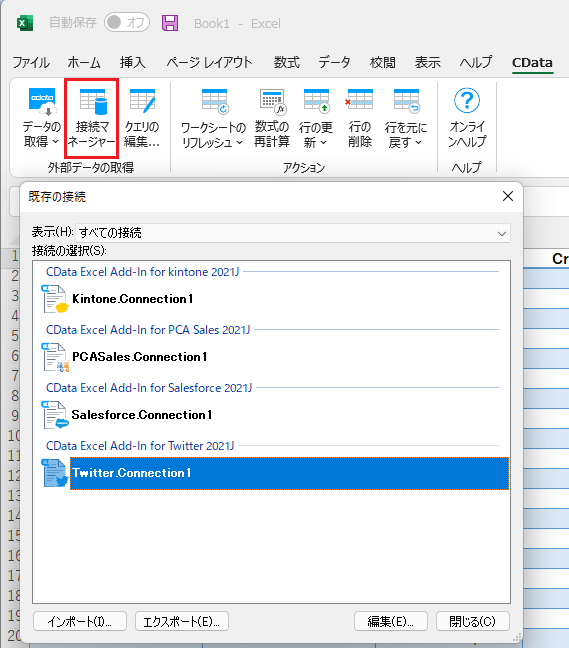
Task: Open オンラインヘルプ from the ribbon
Action: (467, 118)
